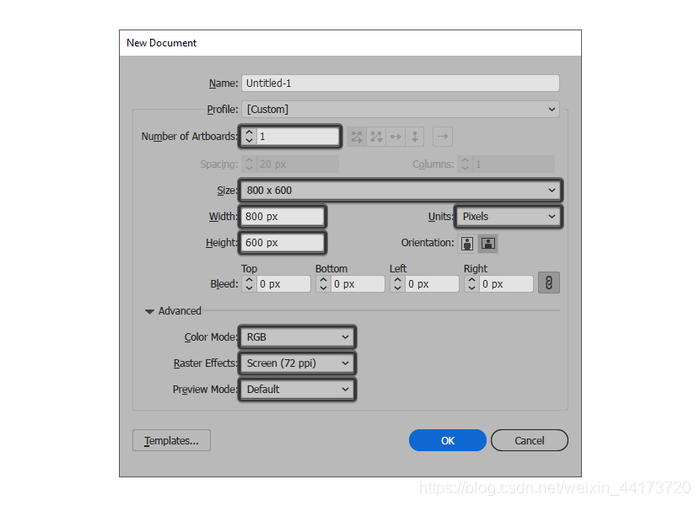The image size is (700, 506).
Task: Open the Units Pixels dropdown
Action: 508,216
